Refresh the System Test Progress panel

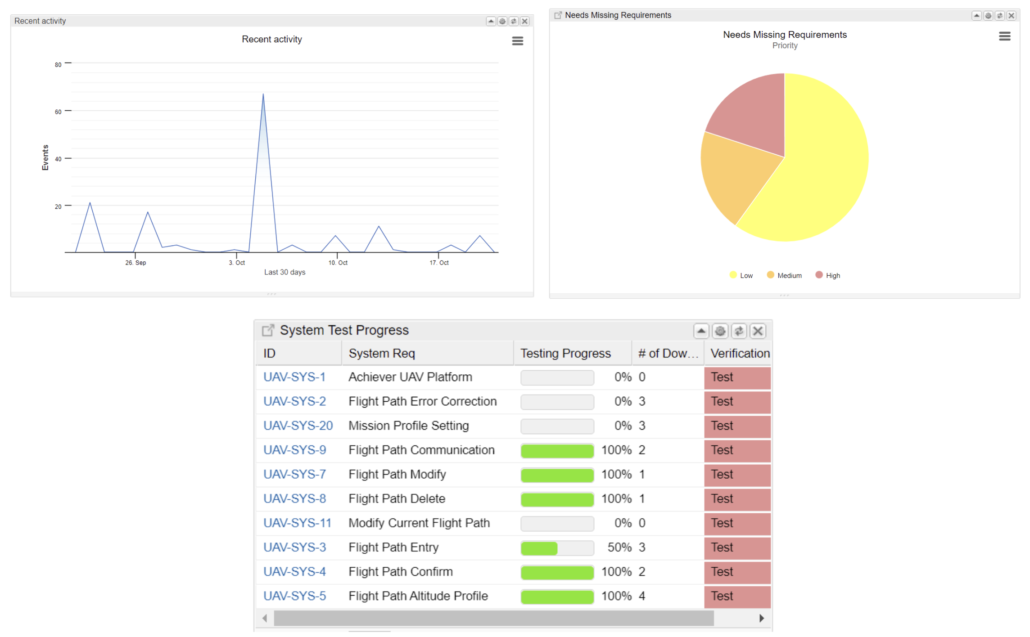(739, 331)
